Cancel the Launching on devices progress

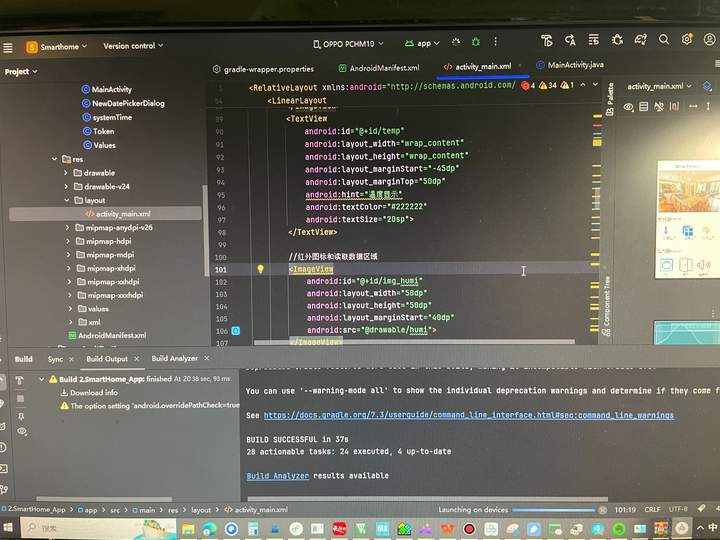(x=602, y=510)
